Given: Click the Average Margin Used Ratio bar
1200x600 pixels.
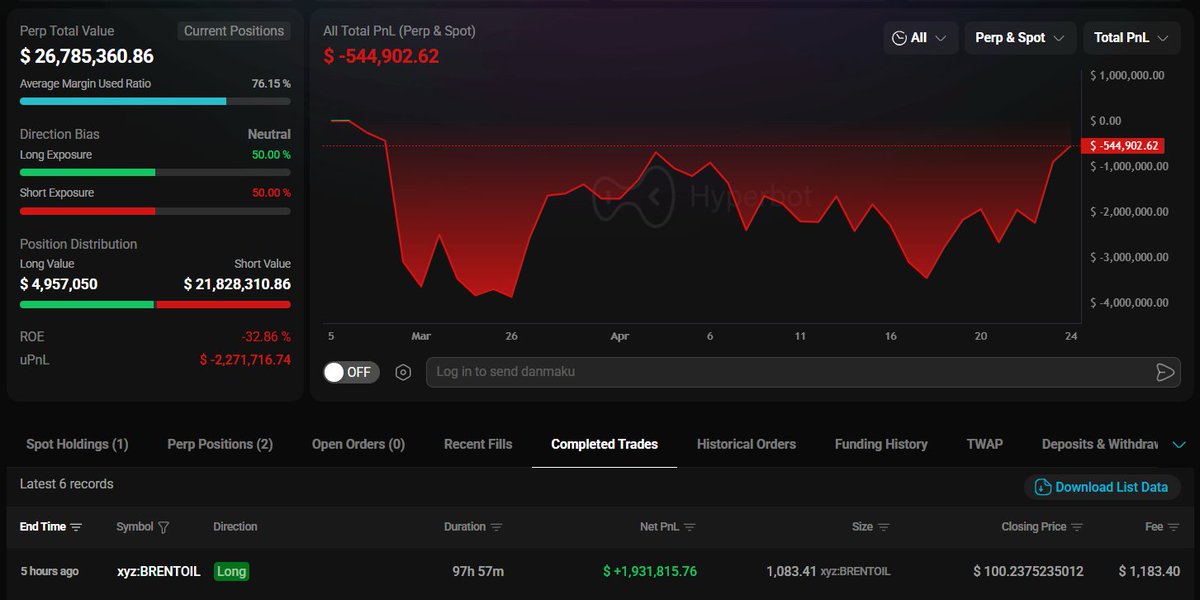Looking at the screenshot, I should click(155, 101).
